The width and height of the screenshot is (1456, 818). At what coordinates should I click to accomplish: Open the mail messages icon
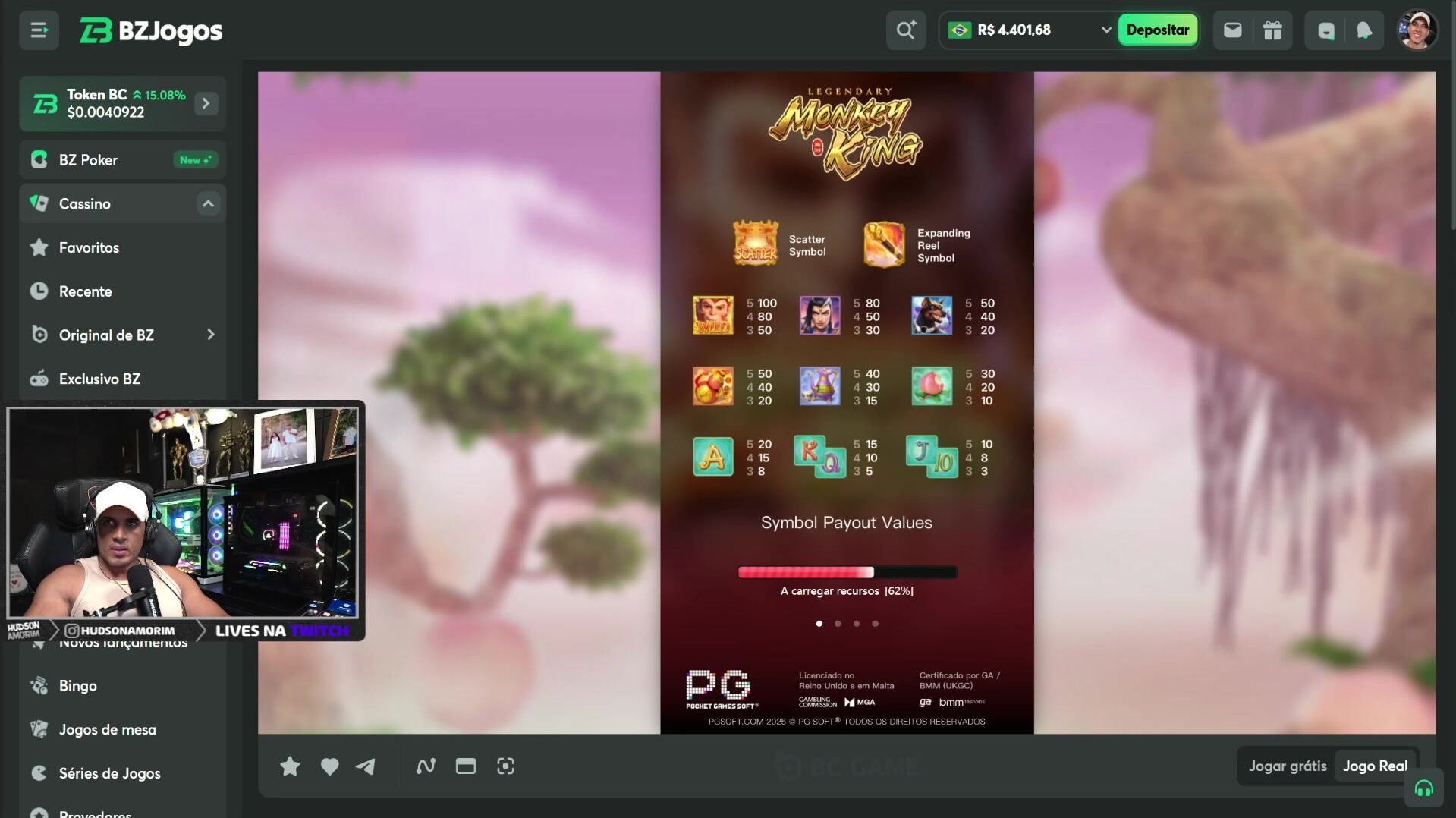tap(1232, 30)
